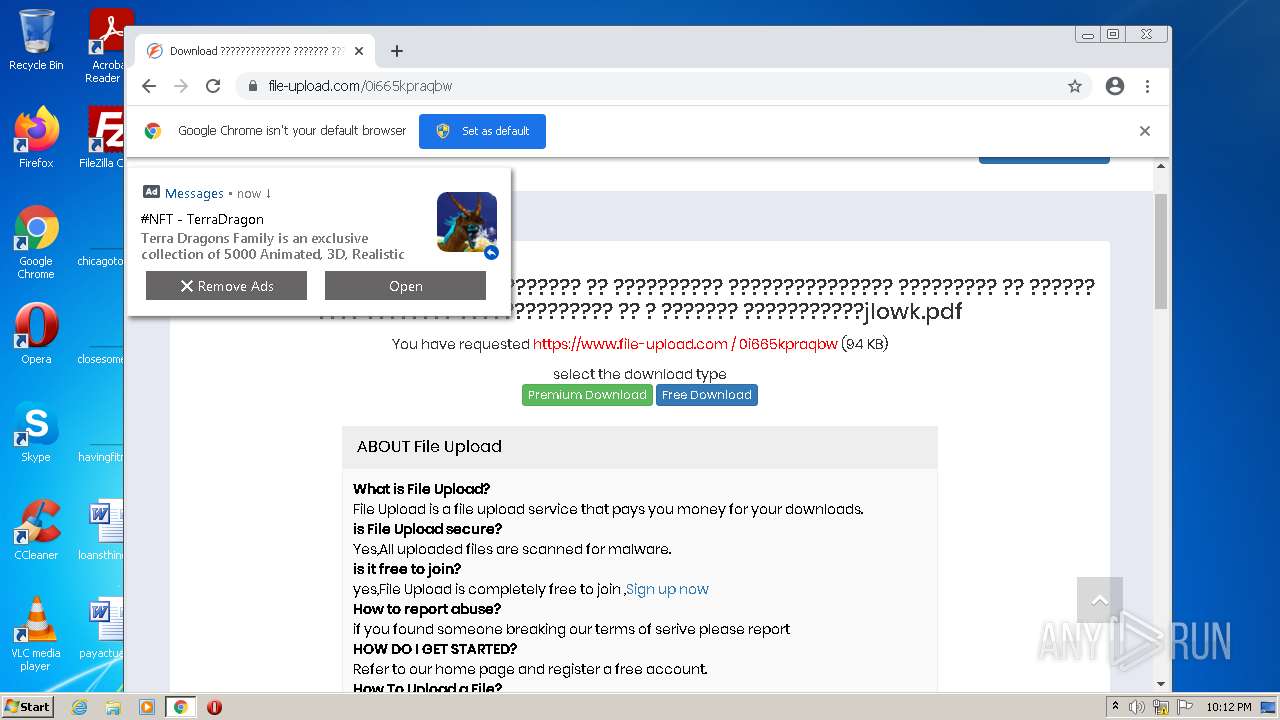Click the action center flag tray icon
Viewport: 1280px width, 720px height.
(1185, 707)
